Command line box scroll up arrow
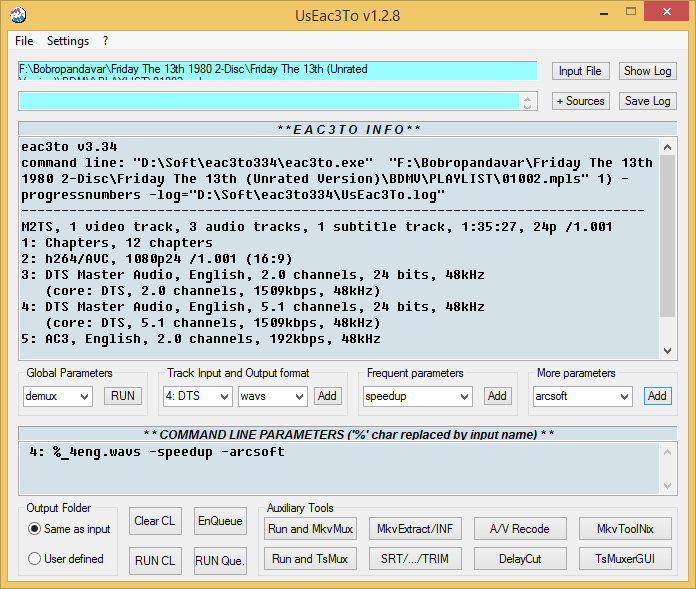696x589 pixels. pyautogui.click(x=668, y=452)
